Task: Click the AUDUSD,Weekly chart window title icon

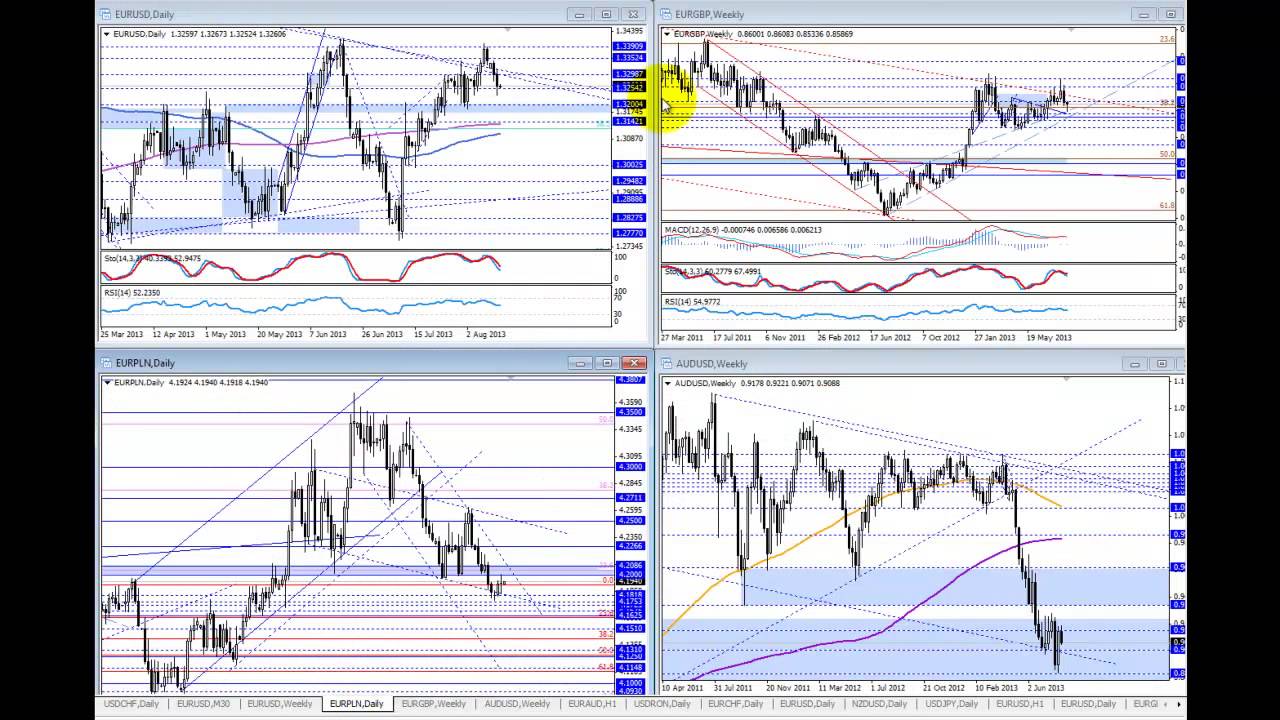Action: (666, 364)
